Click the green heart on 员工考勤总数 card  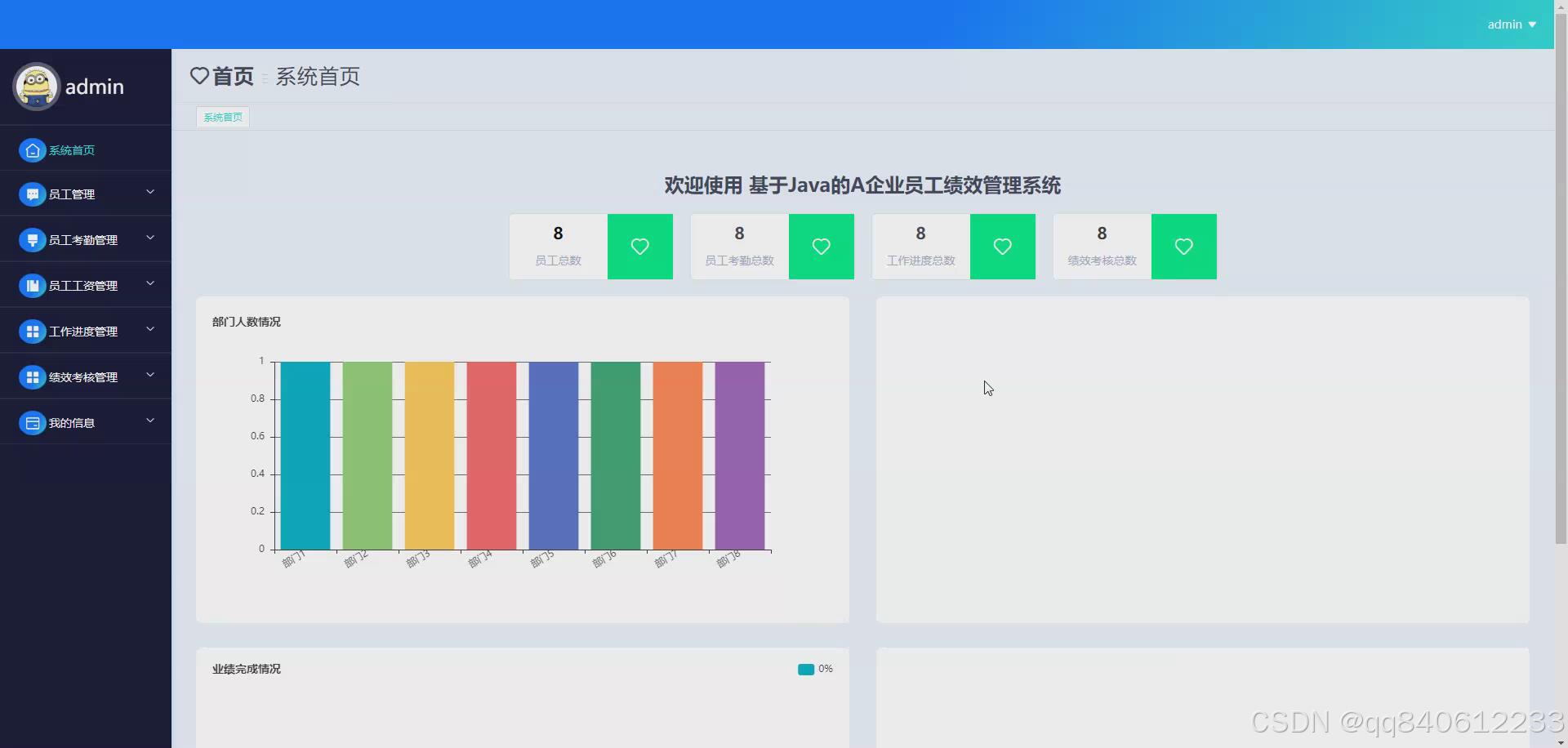pos(821,246)
